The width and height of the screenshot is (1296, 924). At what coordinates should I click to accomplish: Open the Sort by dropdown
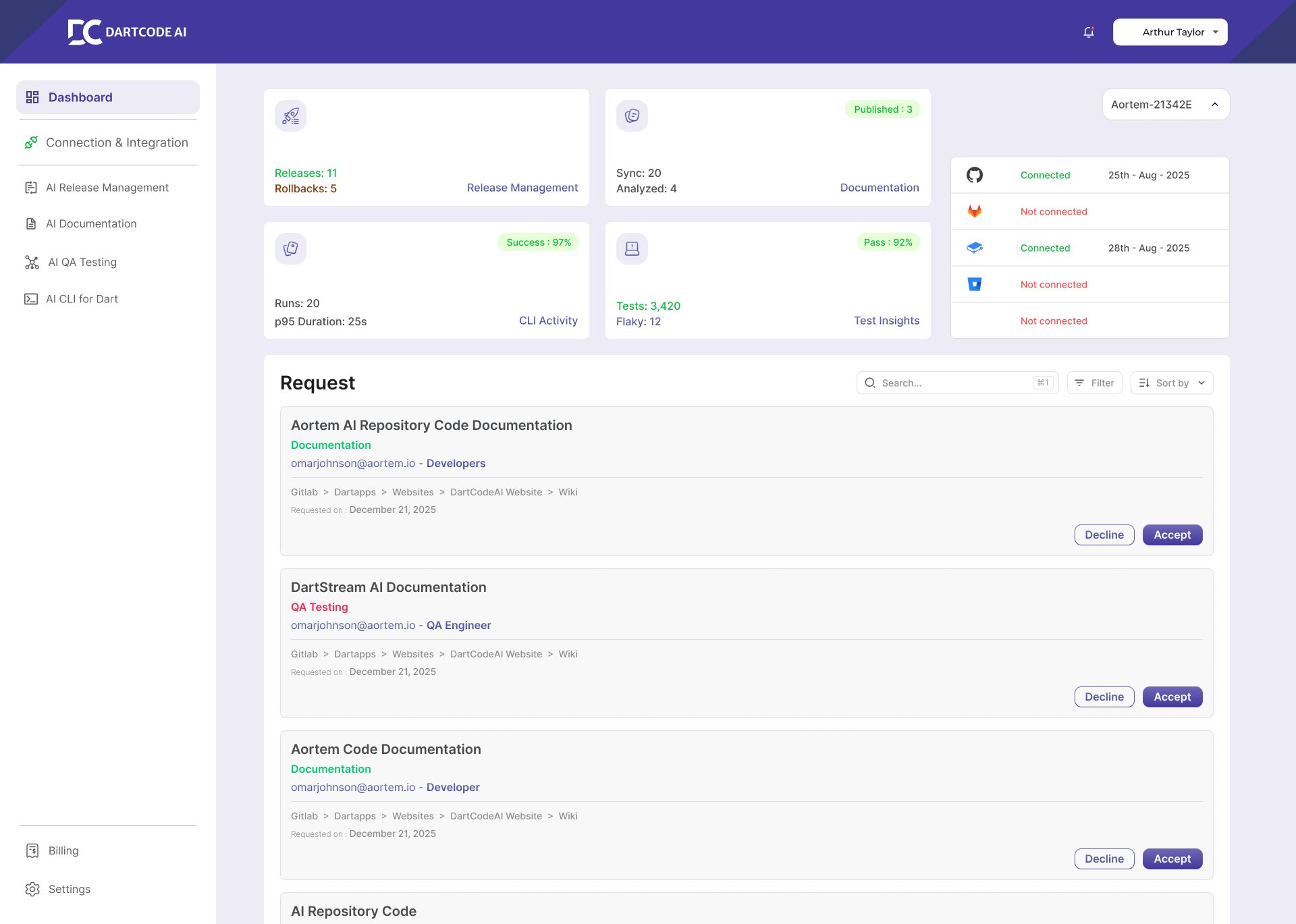(x=1172, y=383)
